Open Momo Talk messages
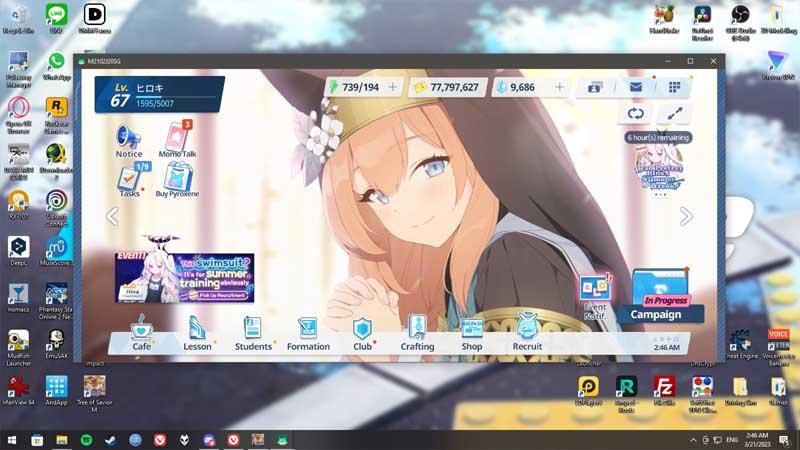The height and width of the screenshot is (450, 800). pos(178,139)
